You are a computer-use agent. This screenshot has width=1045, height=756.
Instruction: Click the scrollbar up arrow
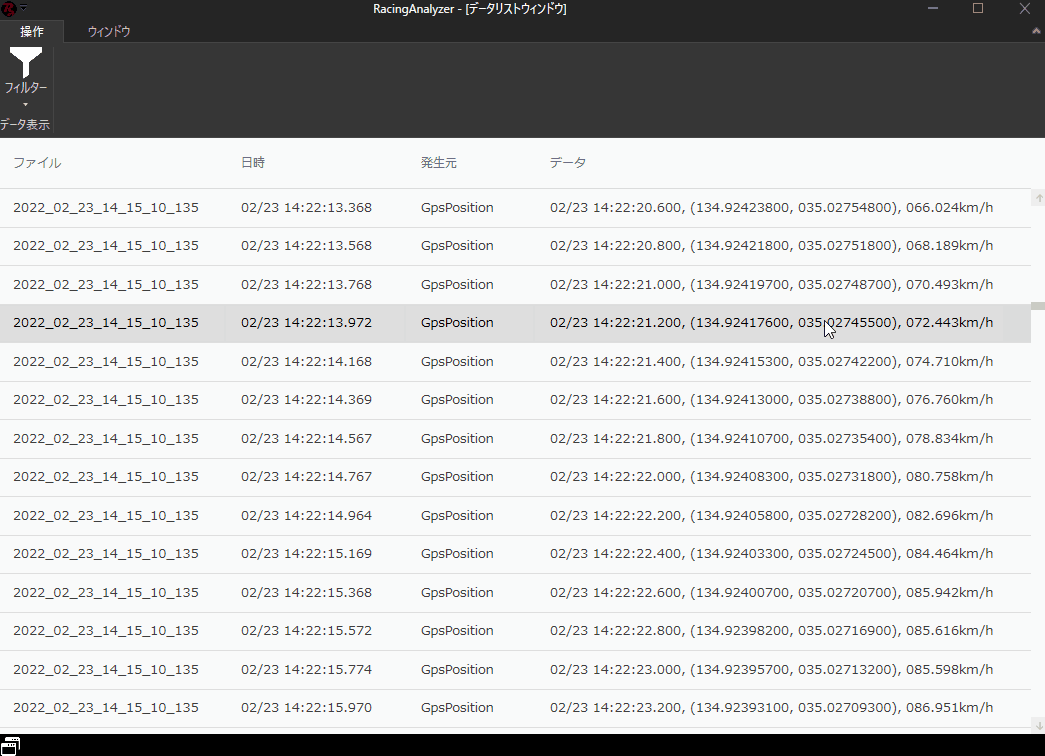[1039, 198]
